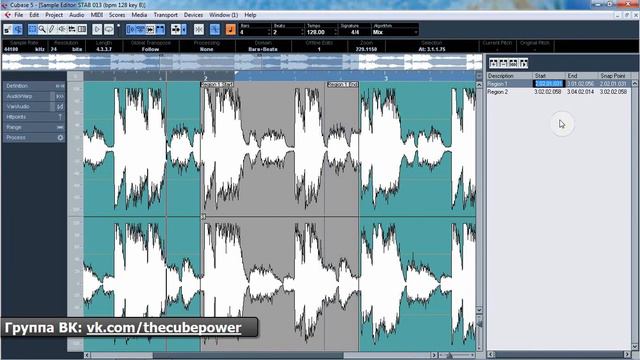Open the Help menu
The height and width of the screenshot is (360, 640).
[x=250, y=15]
